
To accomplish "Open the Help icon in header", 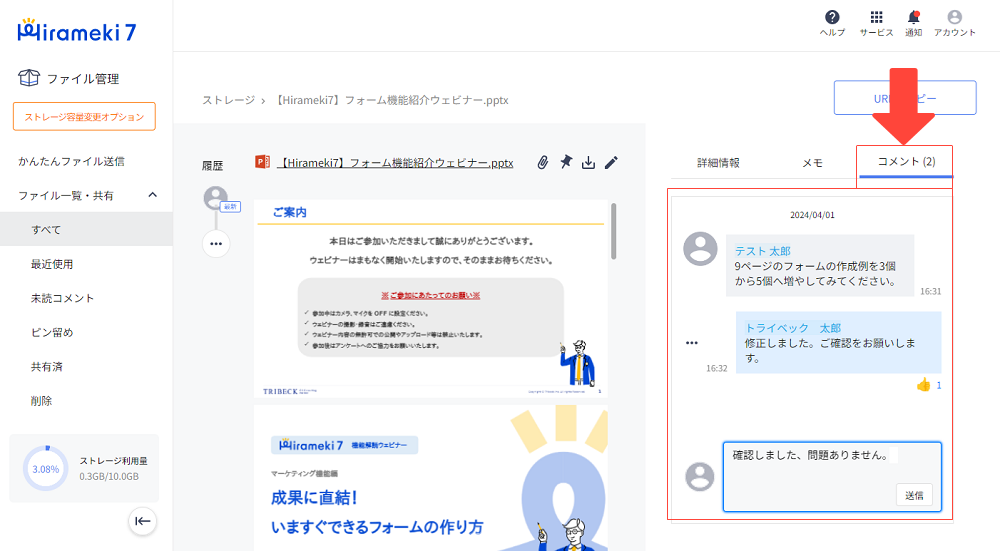I will [x=832, y=17].
